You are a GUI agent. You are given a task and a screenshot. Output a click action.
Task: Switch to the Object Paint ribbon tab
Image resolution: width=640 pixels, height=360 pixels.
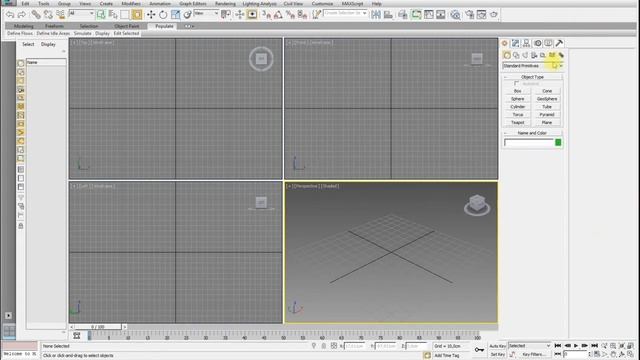pos(127,26)
